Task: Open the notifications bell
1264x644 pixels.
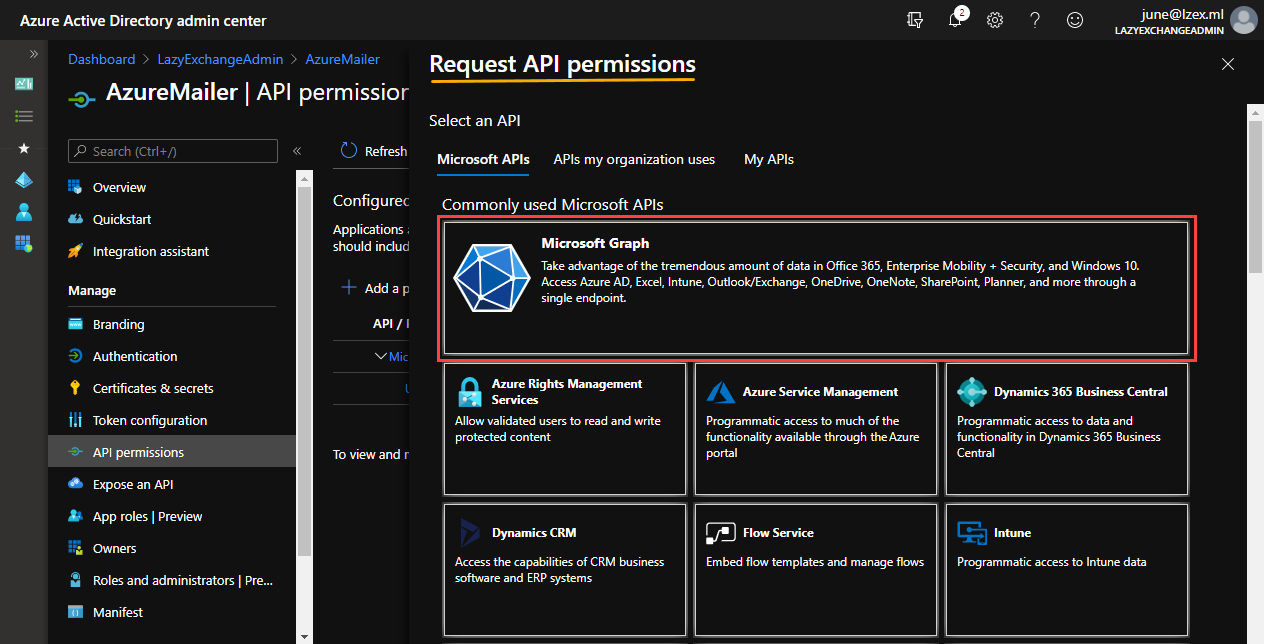Action: point(956,20)
